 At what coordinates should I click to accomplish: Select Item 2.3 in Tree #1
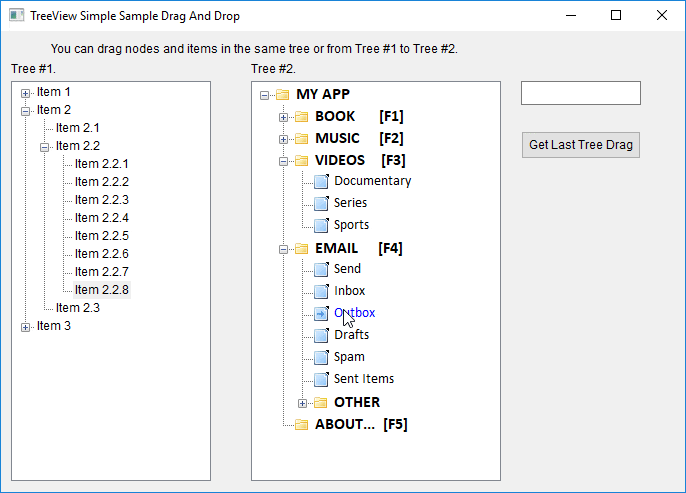pos(77,308)
